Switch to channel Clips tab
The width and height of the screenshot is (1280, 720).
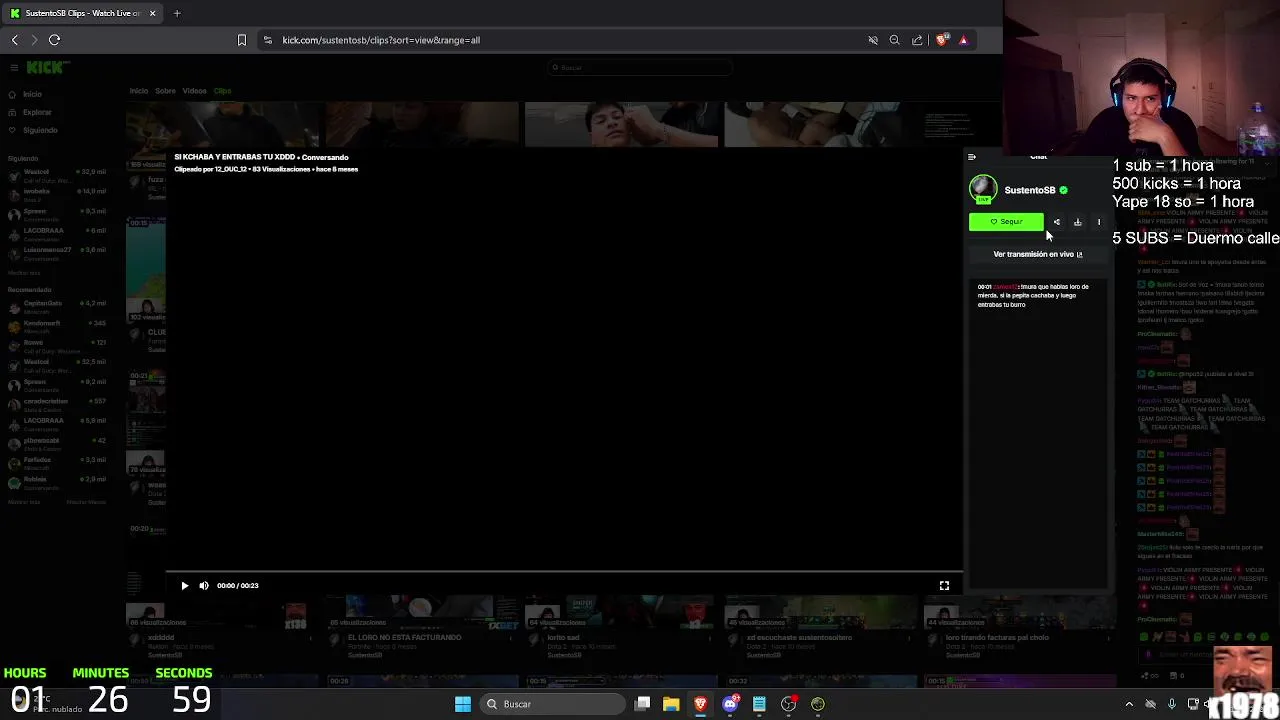pos(222,91)
